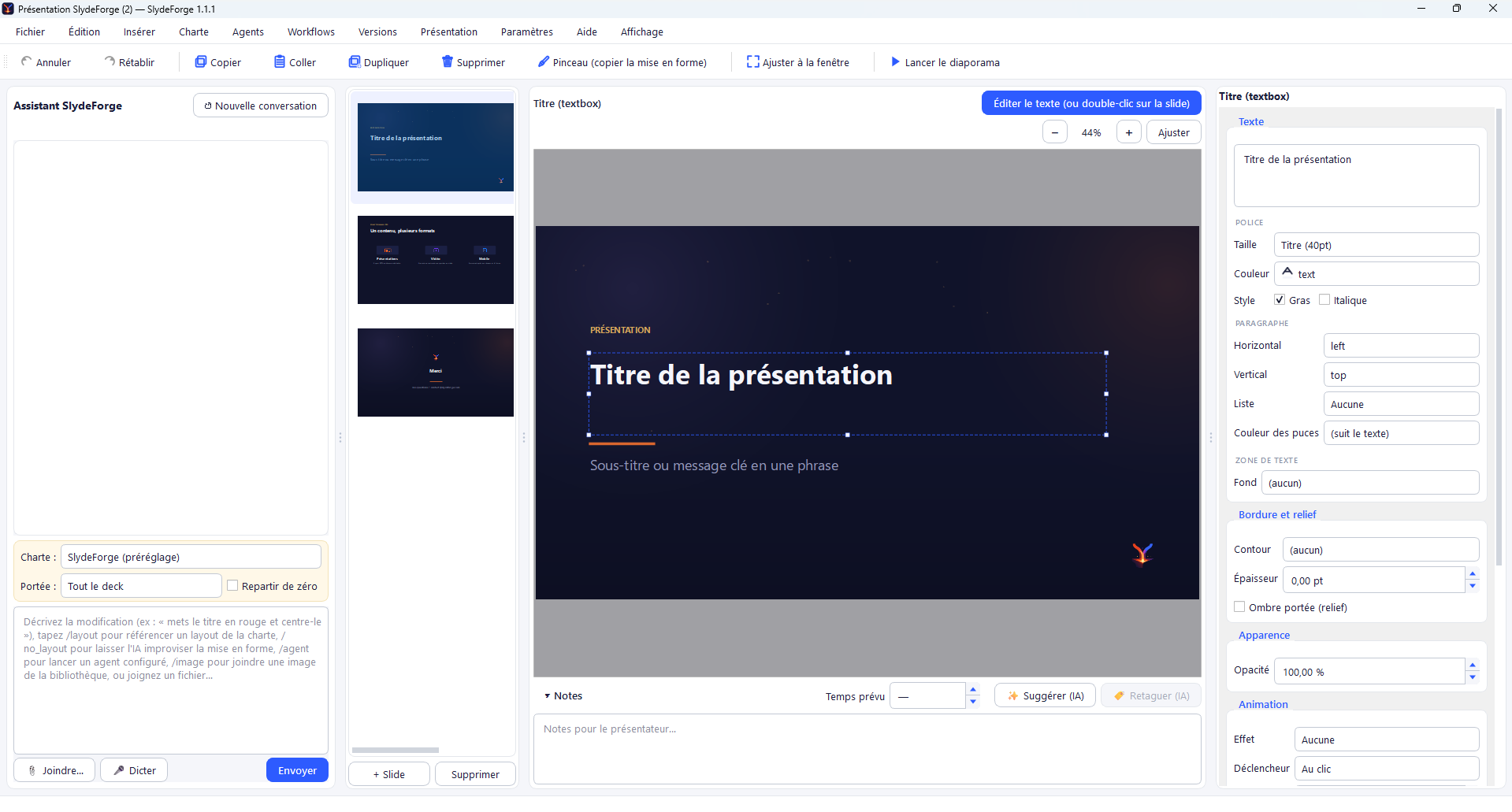1512x812 pixels.
Task: Toggle the Gras checkbox
Action: pos(1280,299)
